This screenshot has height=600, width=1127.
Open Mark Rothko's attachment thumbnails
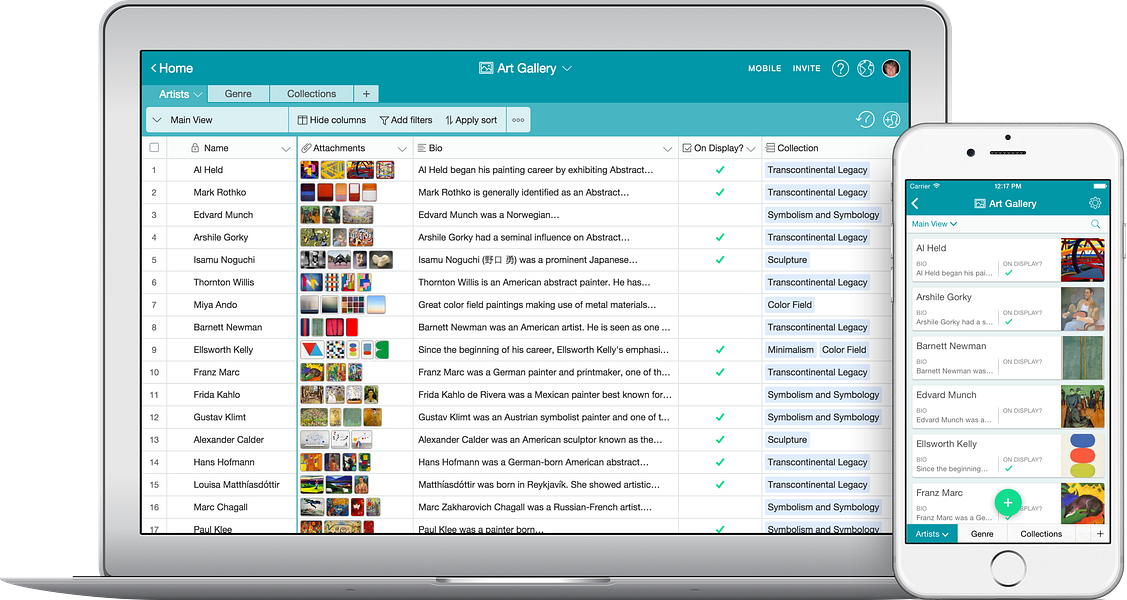pyautogui.click(x=338, y=193)
